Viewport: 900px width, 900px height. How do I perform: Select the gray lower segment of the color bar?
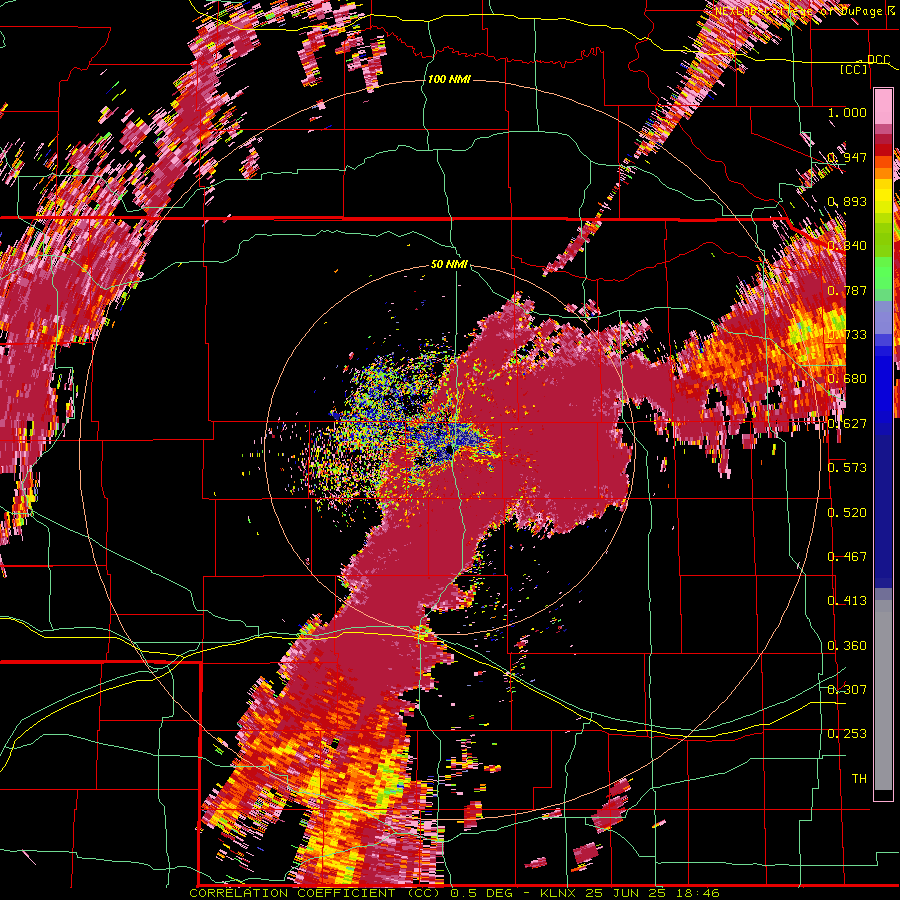[x=883, y=695]
